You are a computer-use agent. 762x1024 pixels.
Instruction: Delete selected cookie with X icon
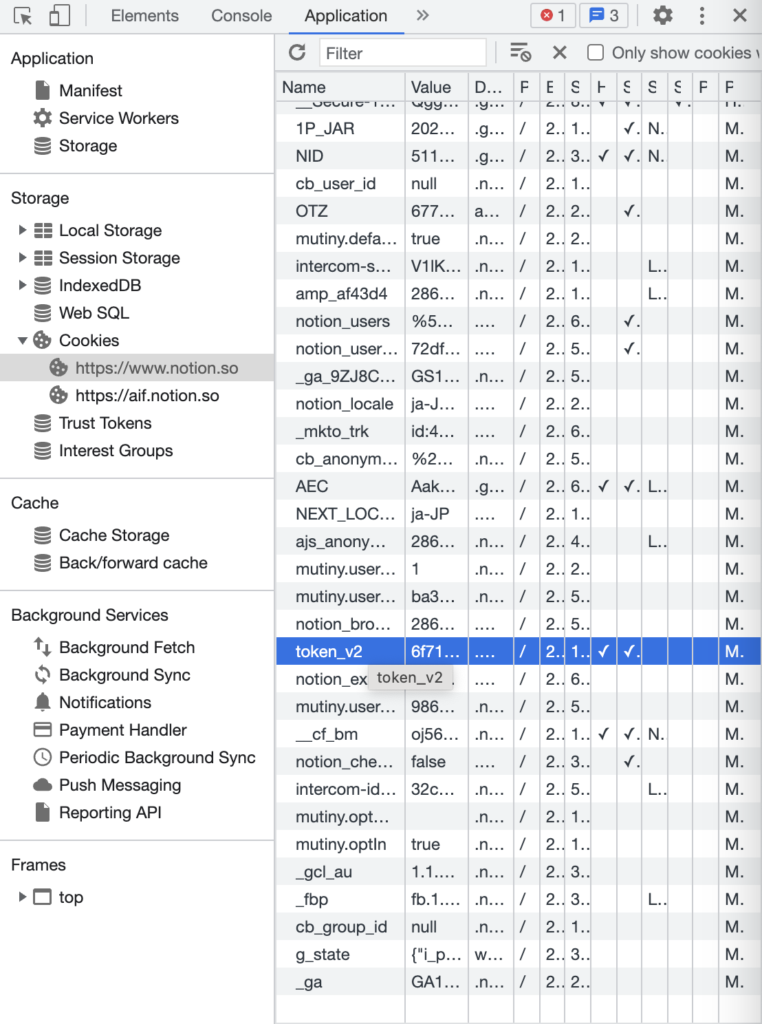point(560,53)
